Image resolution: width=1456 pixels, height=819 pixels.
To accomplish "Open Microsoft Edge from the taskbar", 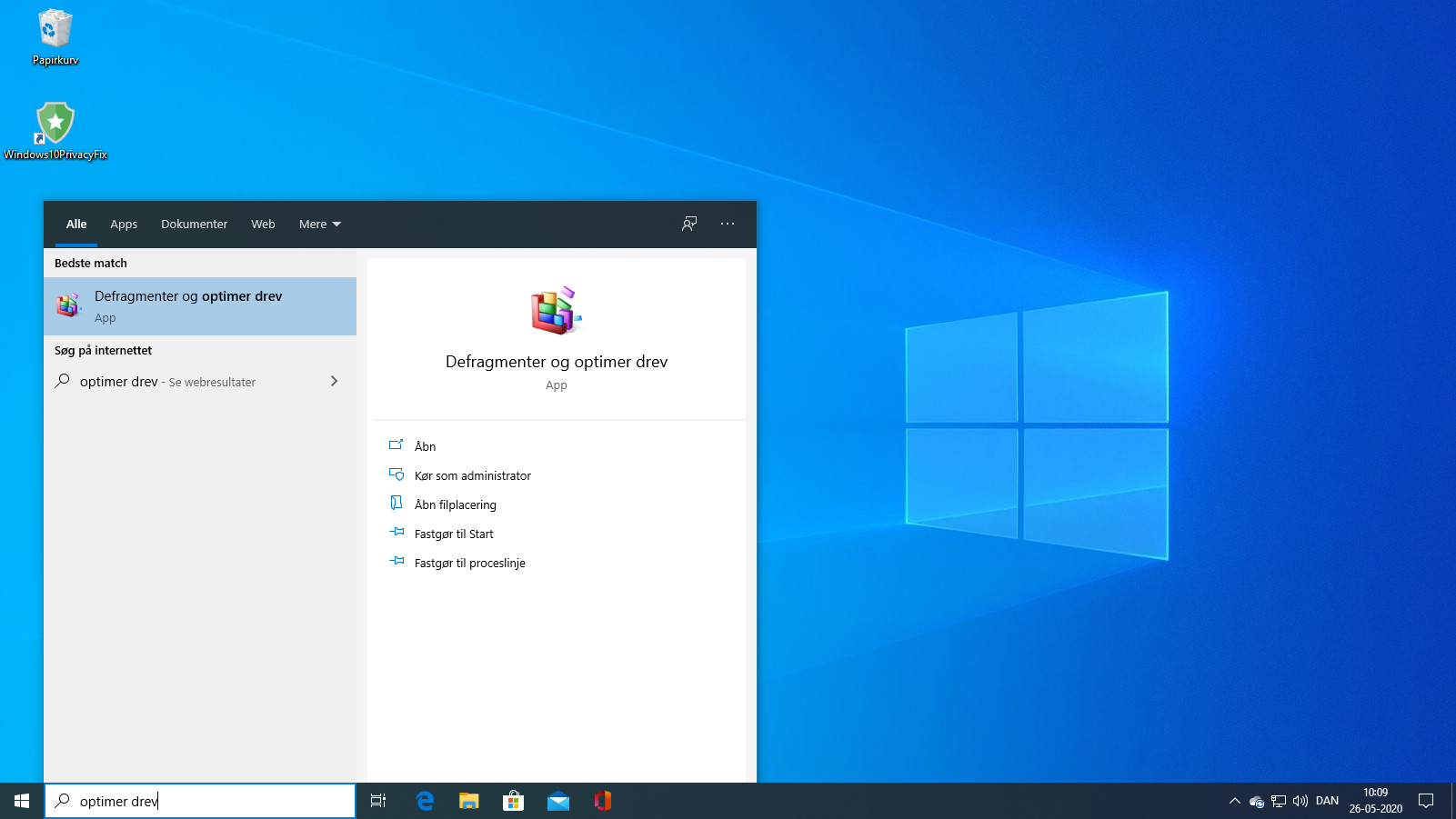I will 425,801.
